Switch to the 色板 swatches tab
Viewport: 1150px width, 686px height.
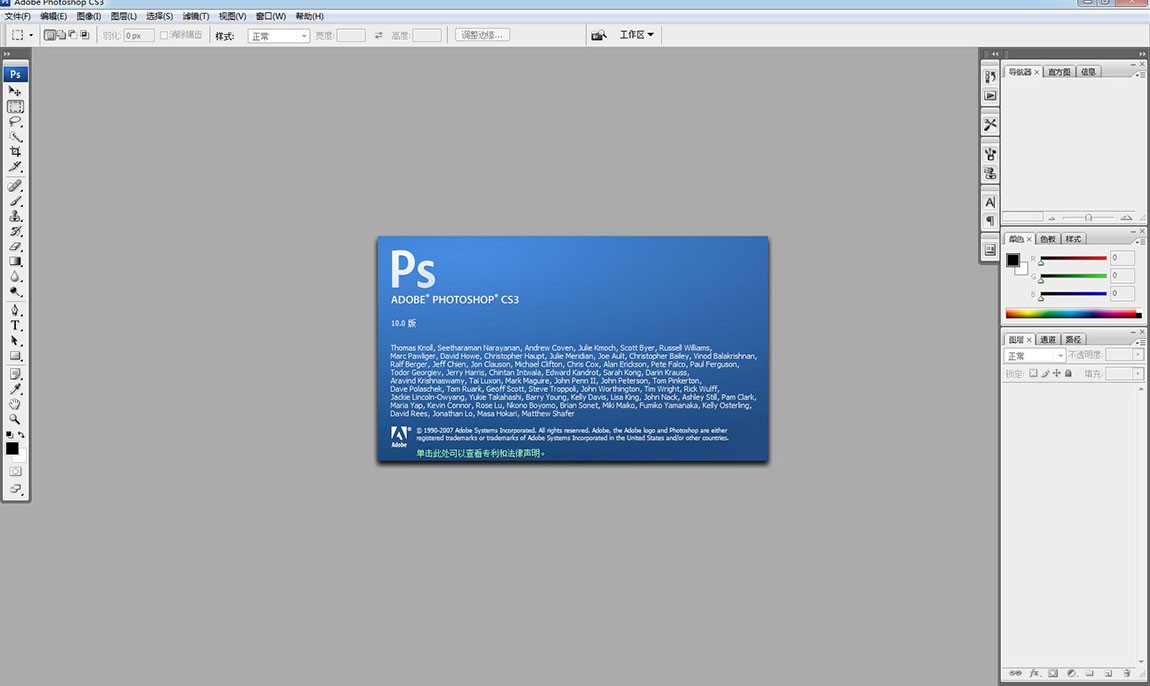[x=1047, y=238]
